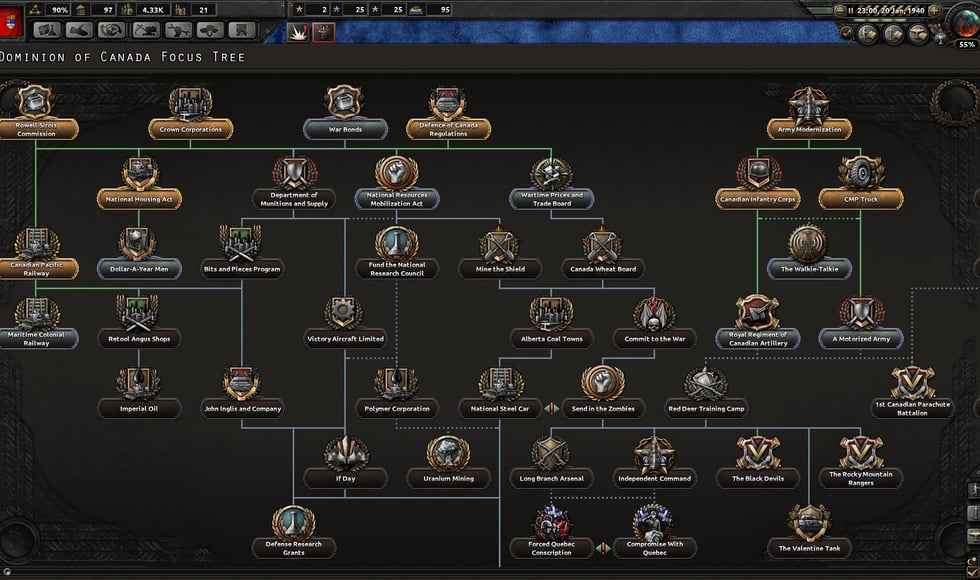980x580 pixels.
Task: Click The Walkie-Talkie radio icon
Action: [x=809, y=242]
